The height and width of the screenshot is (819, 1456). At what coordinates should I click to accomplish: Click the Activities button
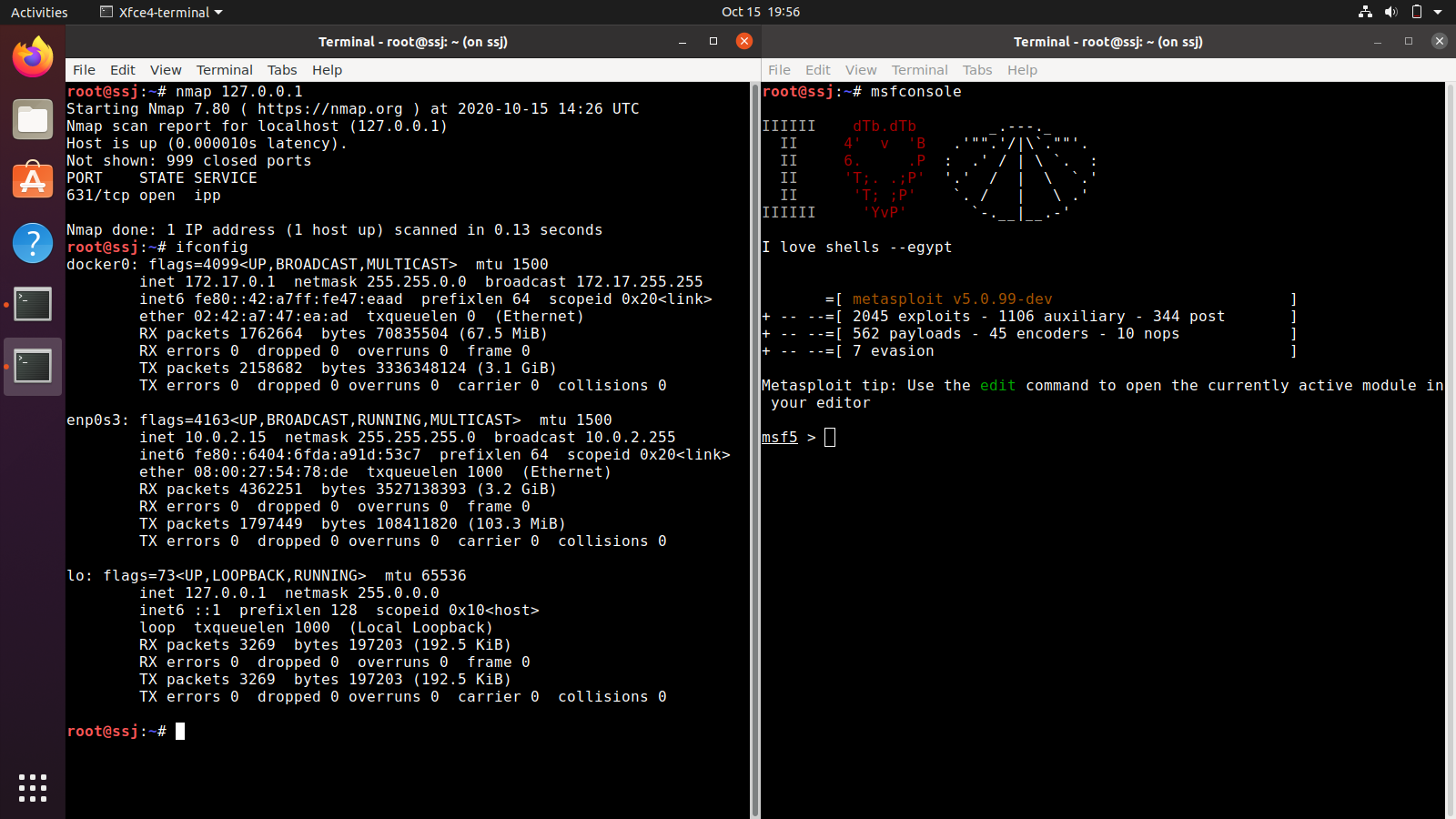[x=39, y=12]
